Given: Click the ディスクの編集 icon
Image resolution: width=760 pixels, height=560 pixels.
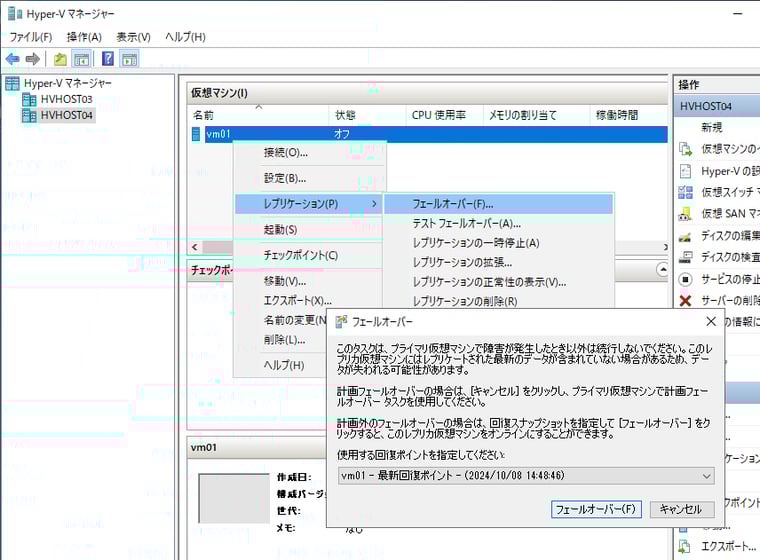Looking at the screenshot, I should (x=685, y=236).
